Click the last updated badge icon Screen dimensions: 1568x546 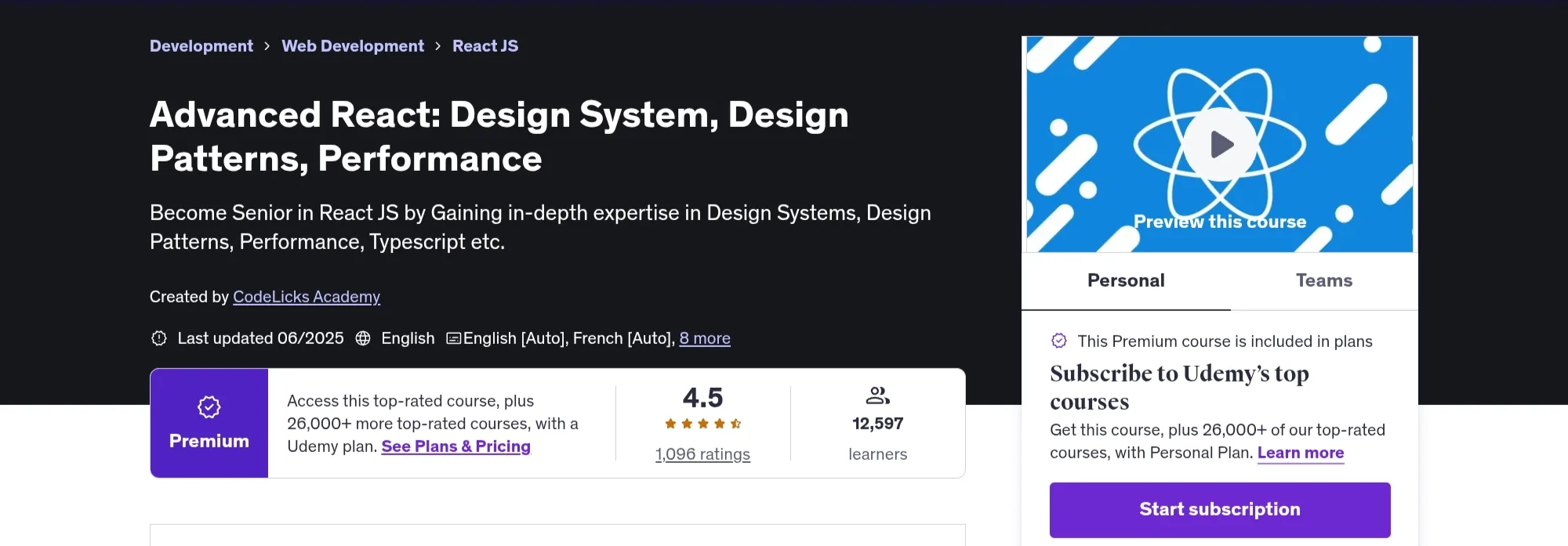[159, 338]
